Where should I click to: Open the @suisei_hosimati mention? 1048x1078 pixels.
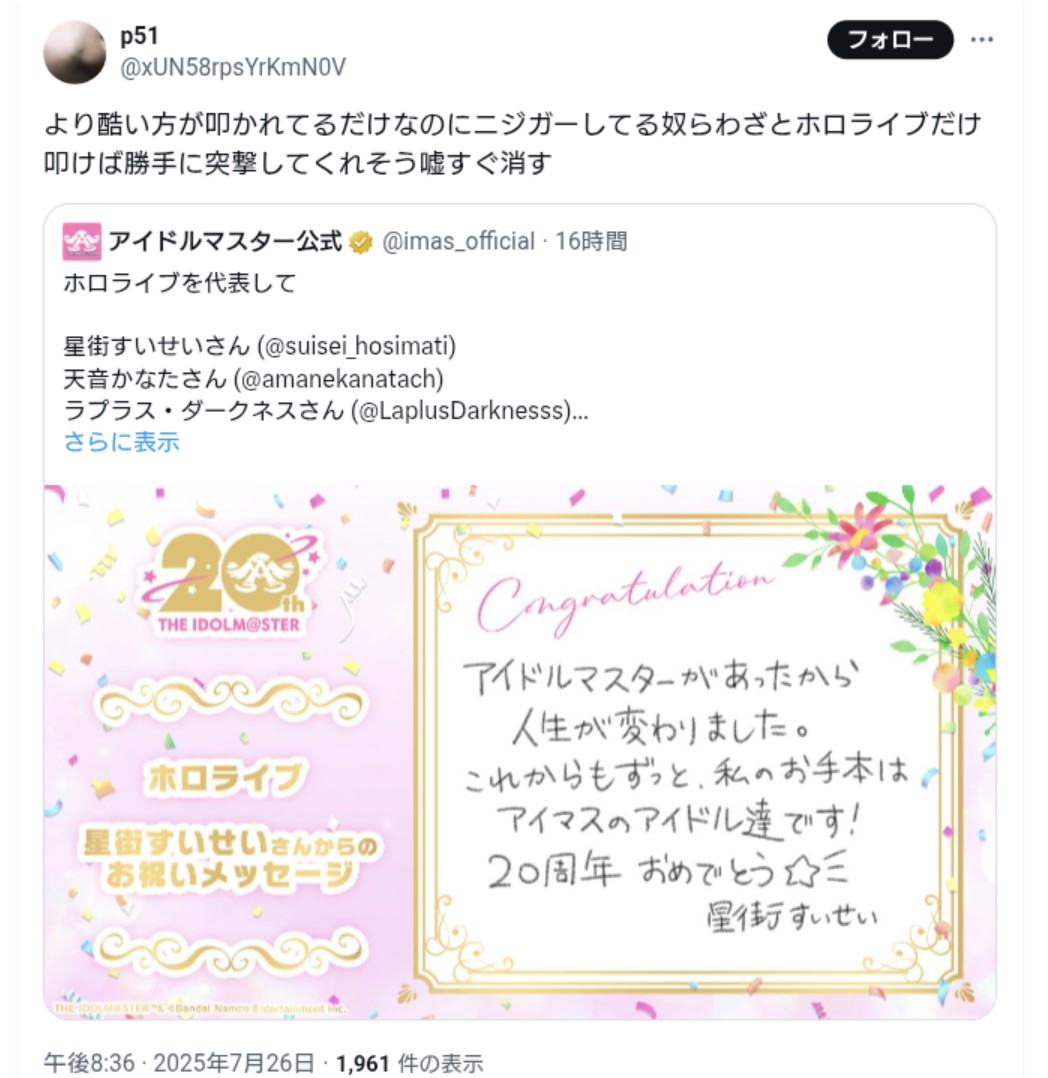click(x=356, y=346)
